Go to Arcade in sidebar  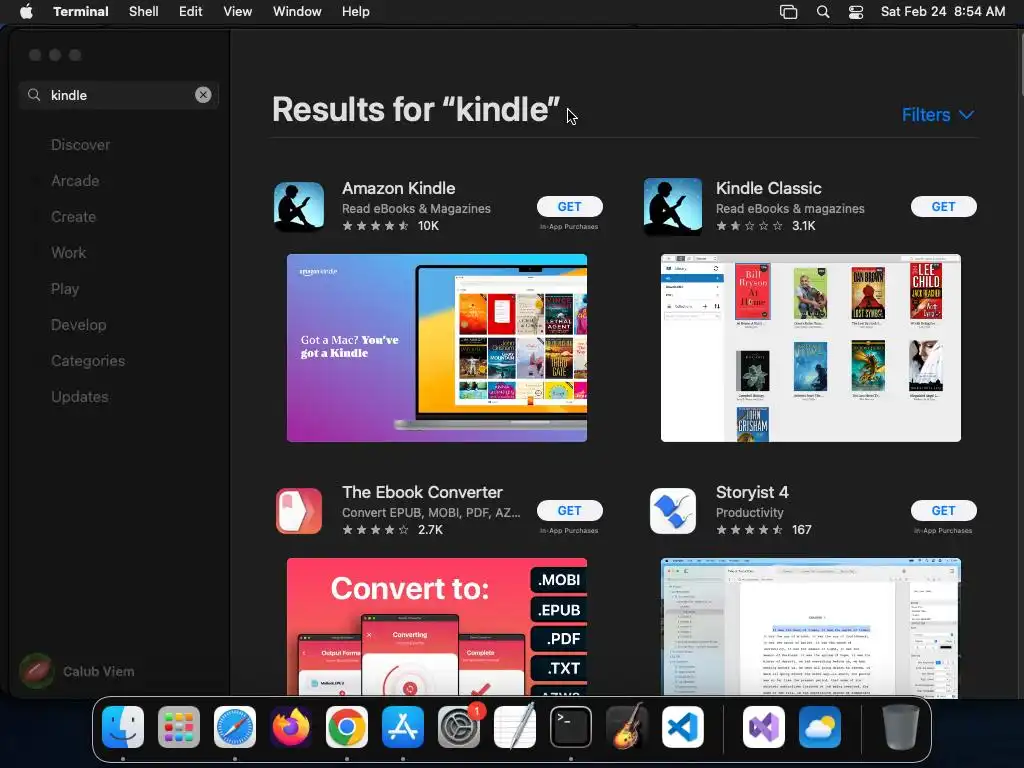click(x=75, y=181)
